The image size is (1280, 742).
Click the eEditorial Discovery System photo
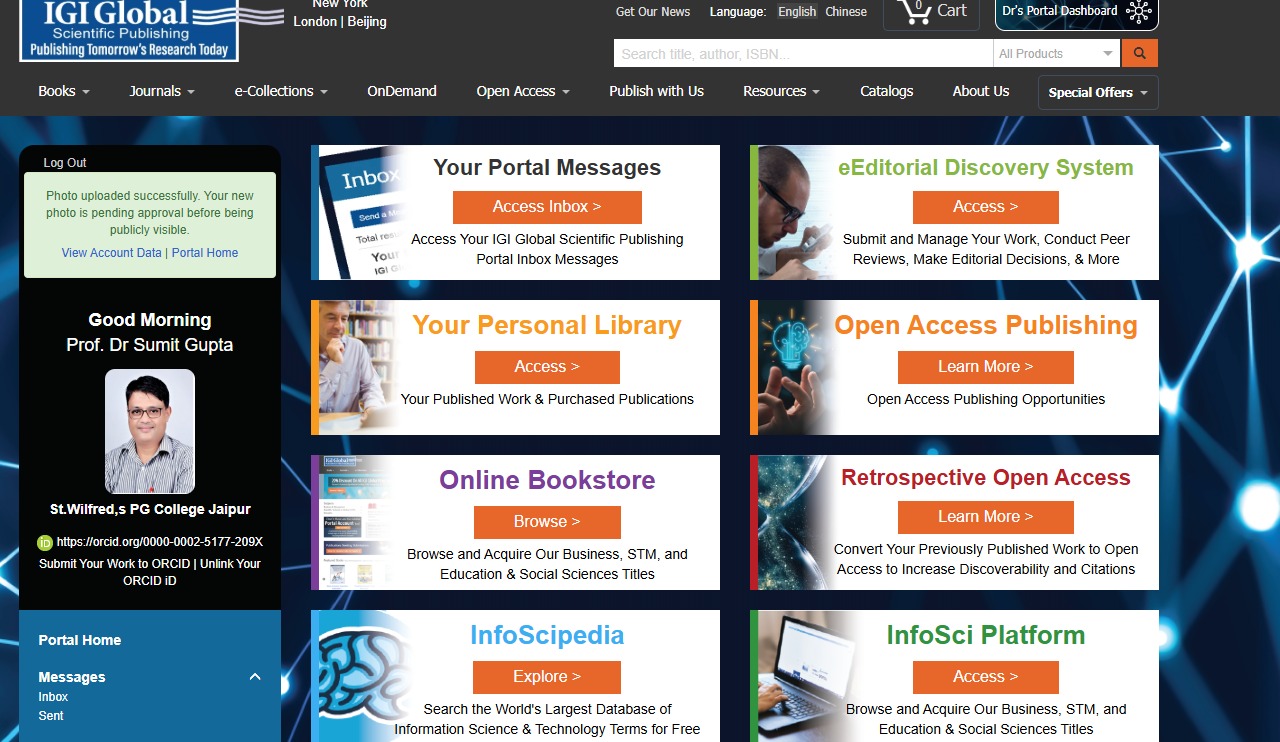click(x=796, y=212)
